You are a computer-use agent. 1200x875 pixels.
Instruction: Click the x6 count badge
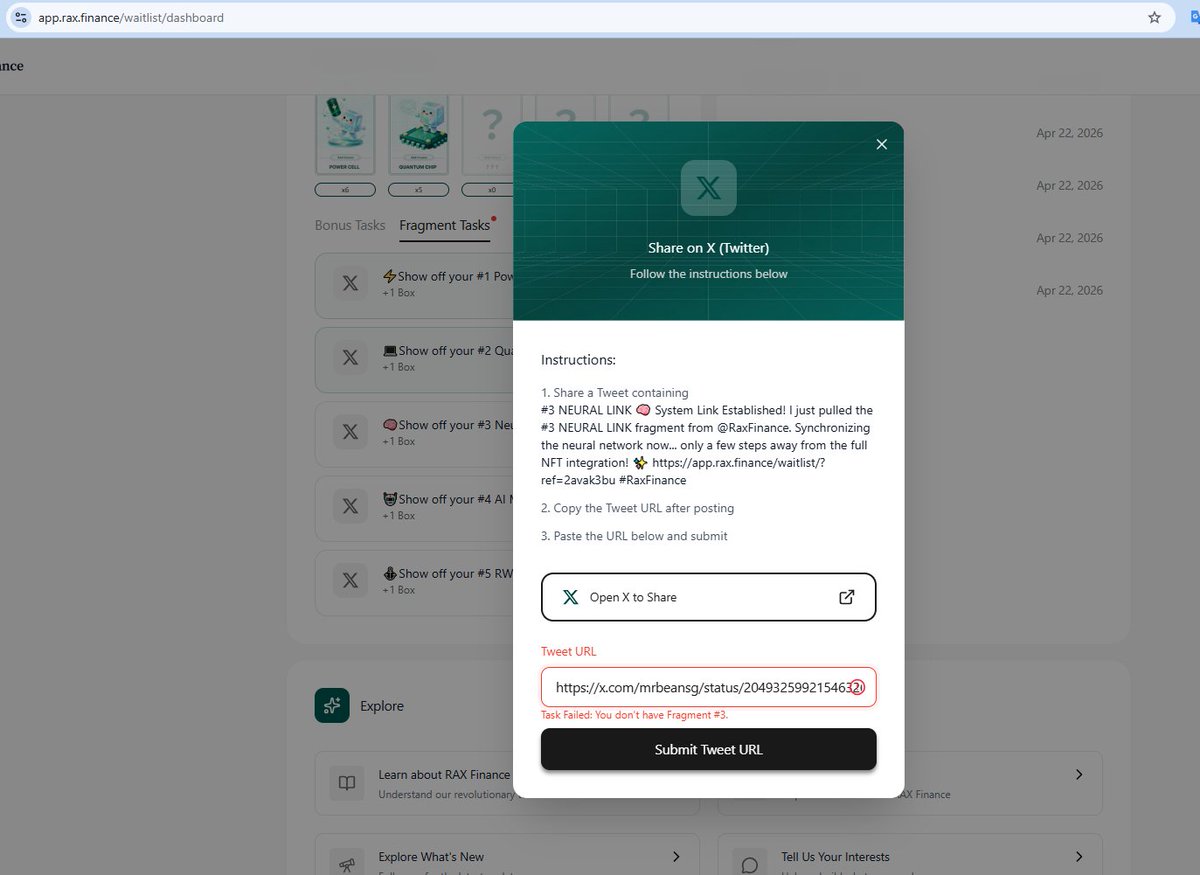[x=345, y=189]
